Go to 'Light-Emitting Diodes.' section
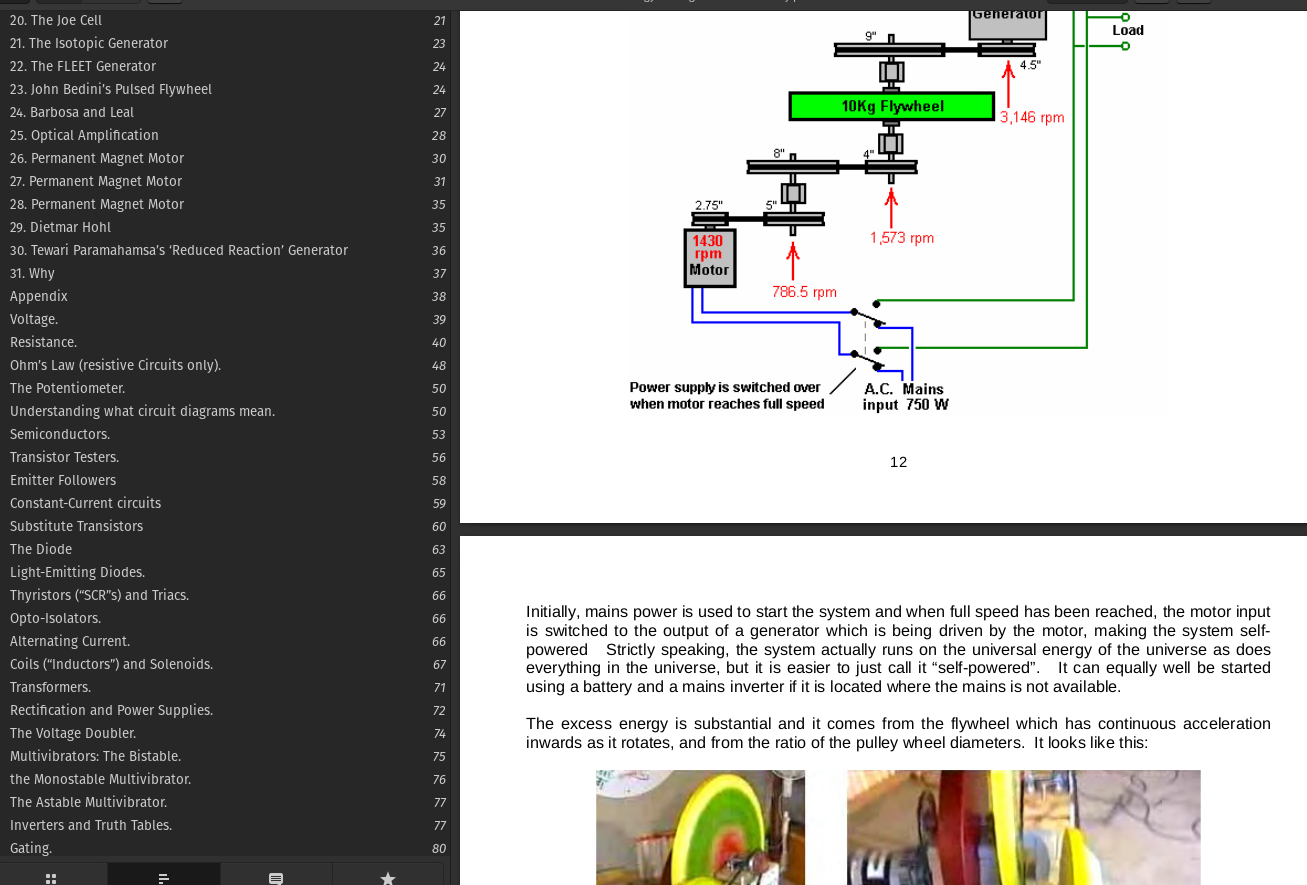Screen dimensions: 1307x885 click(77, 572)
